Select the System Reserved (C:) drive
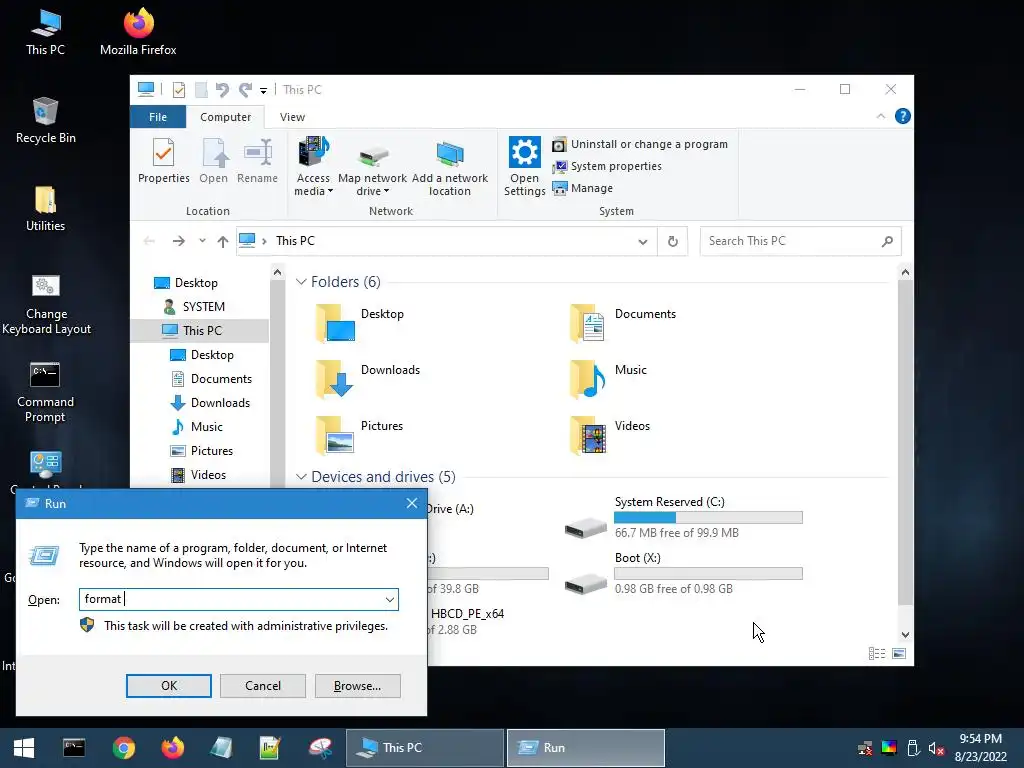The width and height of the screenshot is (1024, 768). [x=683, y=518]
